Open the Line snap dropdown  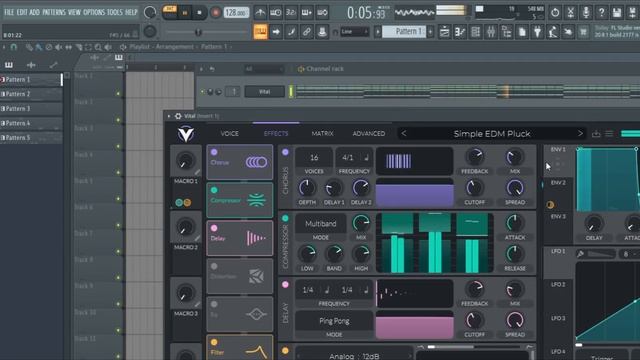coord(355,32)
